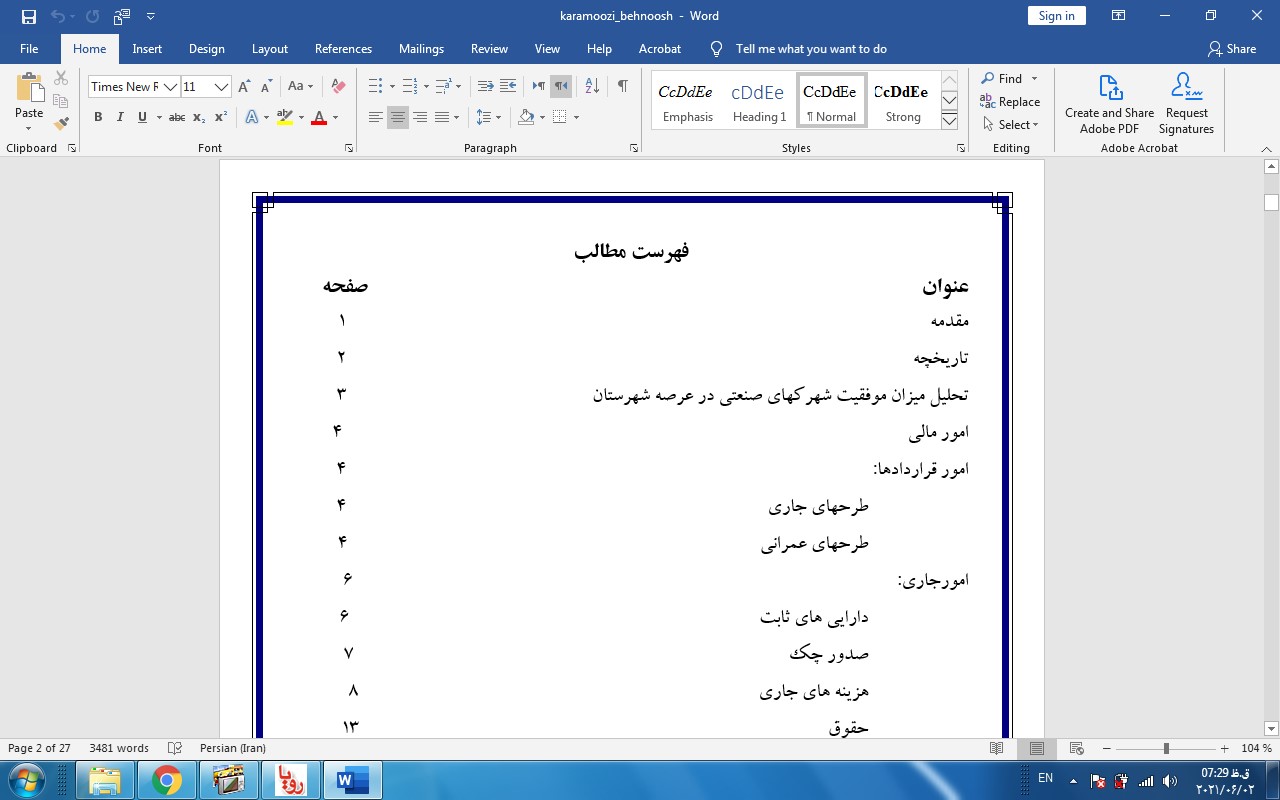This screenshot has height=800, width=1280.
Task: Click Replace in the Editing group
Action: (x=1011, y=102)
